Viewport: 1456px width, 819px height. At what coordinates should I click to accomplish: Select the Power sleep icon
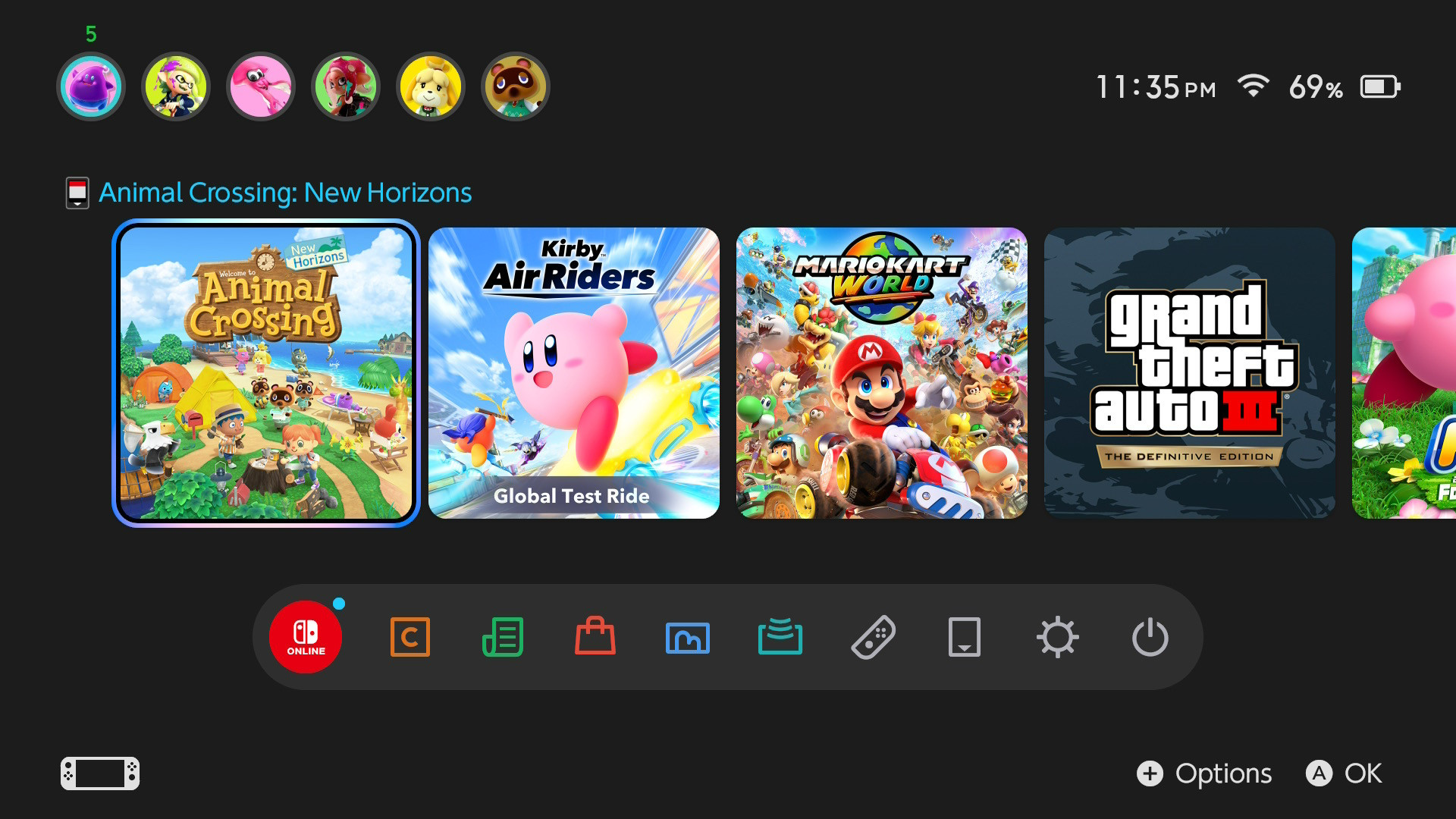1150,637
